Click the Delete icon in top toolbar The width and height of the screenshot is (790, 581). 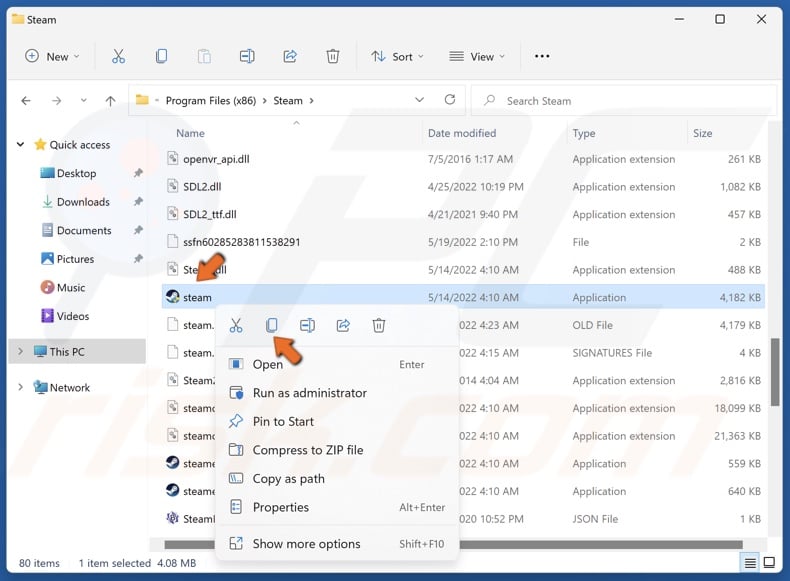coord(333,57)
